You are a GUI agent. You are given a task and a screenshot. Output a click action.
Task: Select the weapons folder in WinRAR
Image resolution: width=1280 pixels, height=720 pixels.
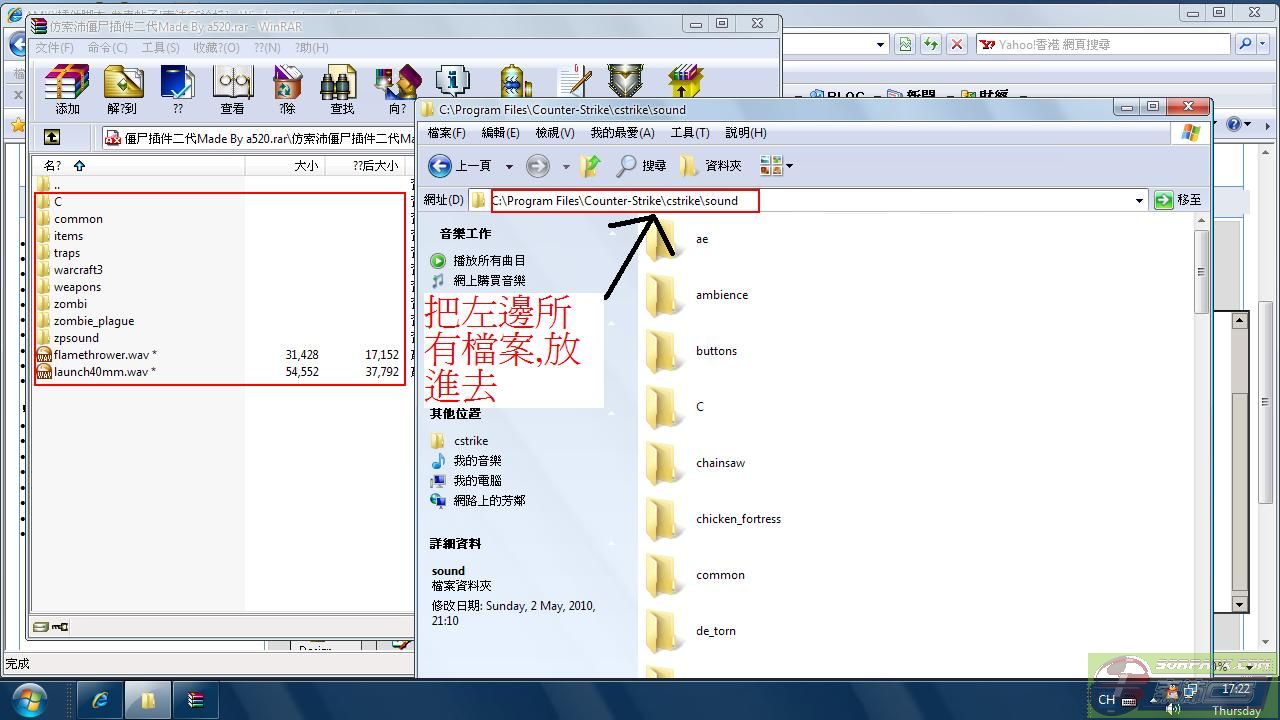tap(77, 286)
